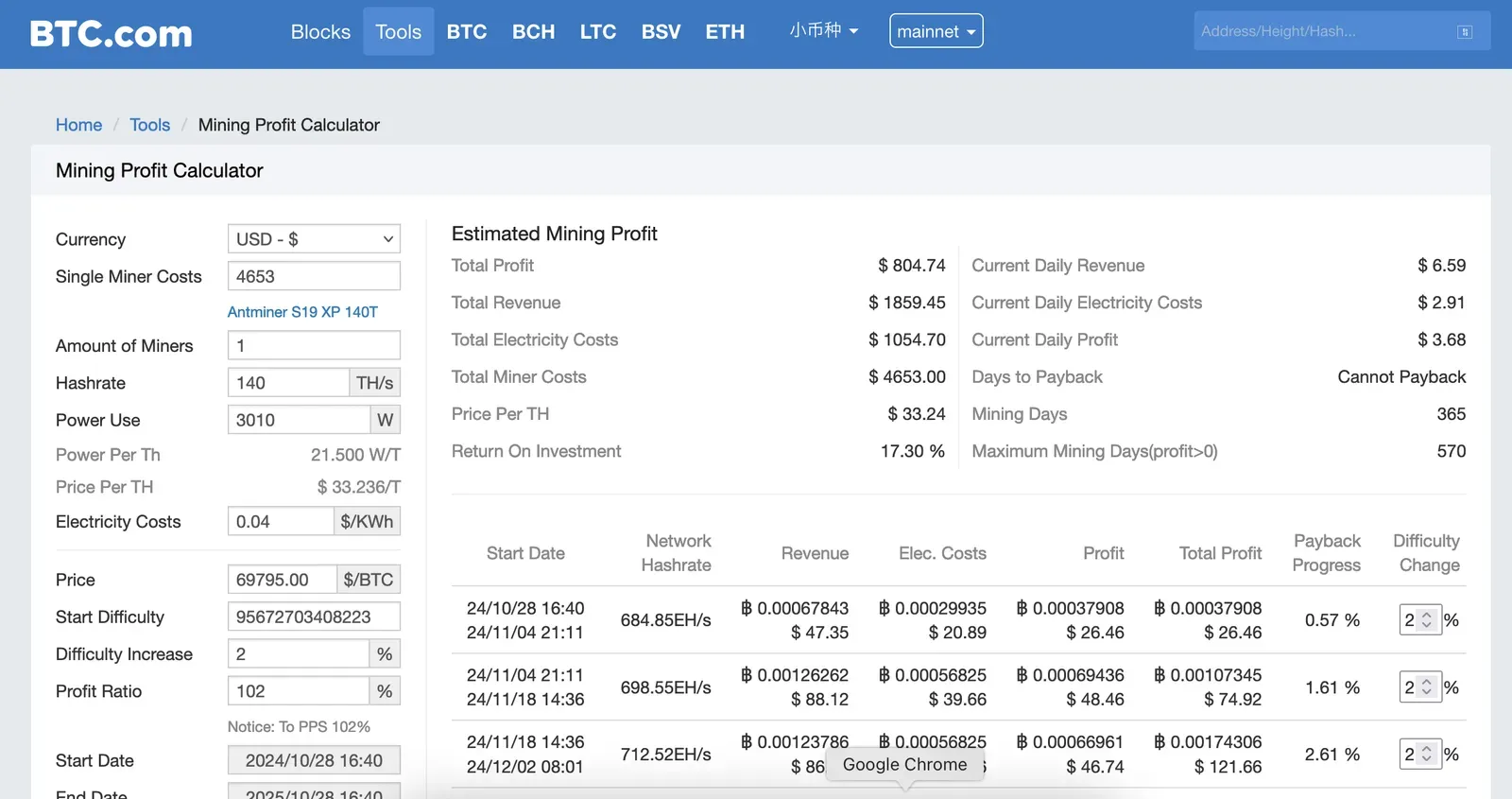Click the 0.57 % payback progress cell
Viewport: 1512px width, 799px height.
pos(1332,620)
